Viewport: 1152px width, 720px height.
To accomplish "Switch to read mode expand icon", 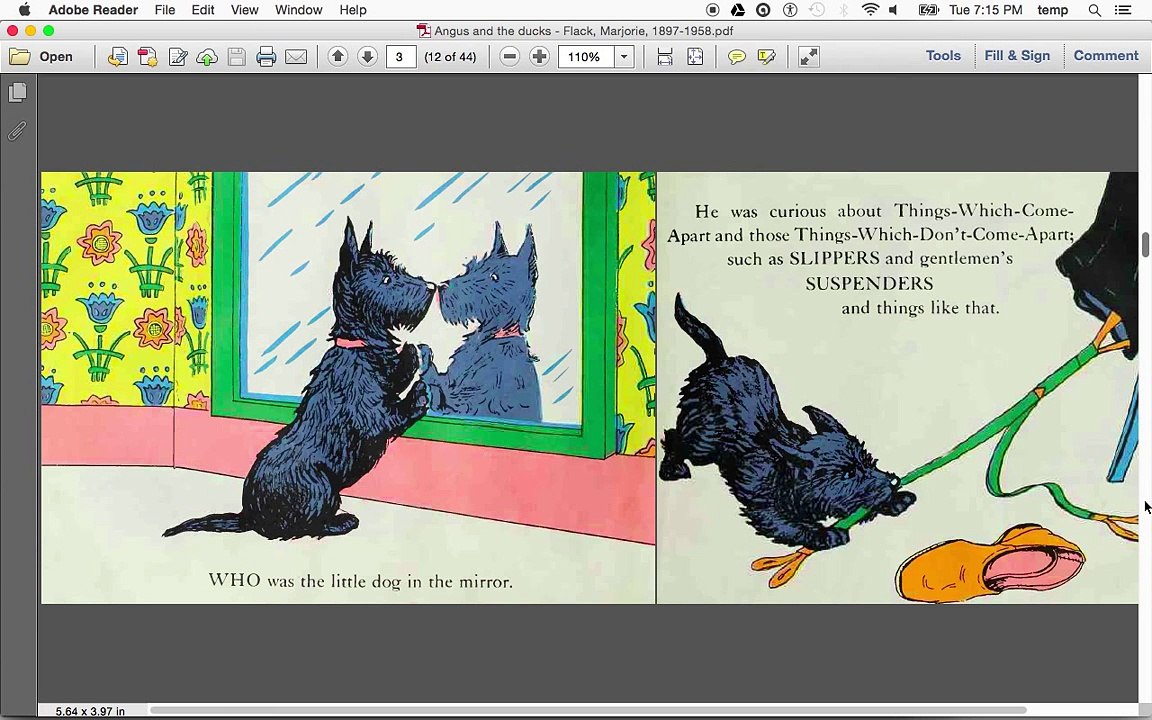I will tap(809, 57).
